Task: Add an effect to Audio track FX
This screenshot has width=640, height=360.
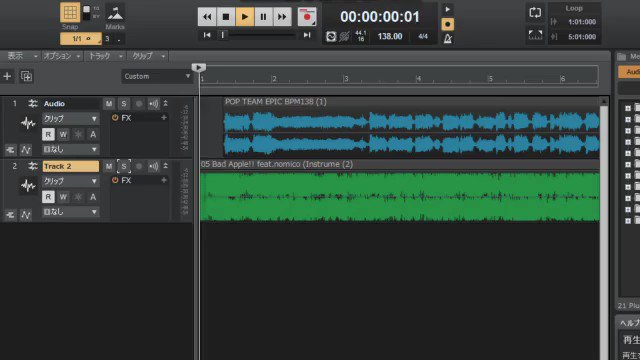Action: (164, 118)
